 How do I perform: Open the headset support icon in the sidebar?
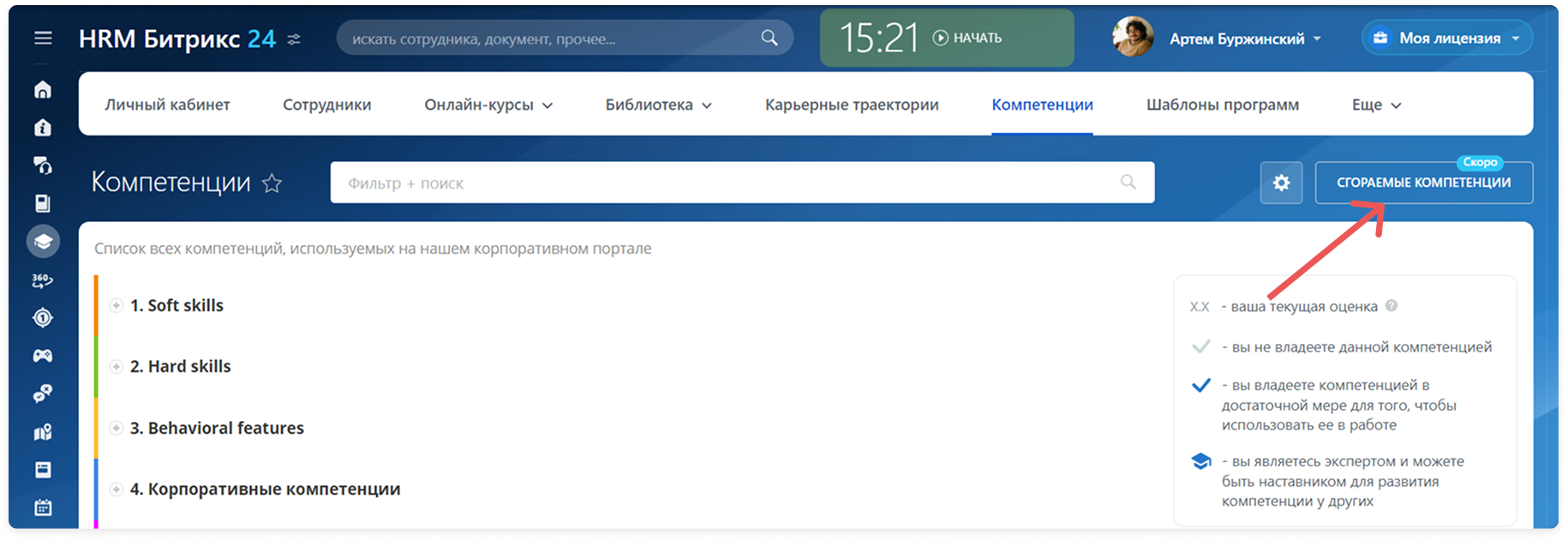[x=43, y=165]
